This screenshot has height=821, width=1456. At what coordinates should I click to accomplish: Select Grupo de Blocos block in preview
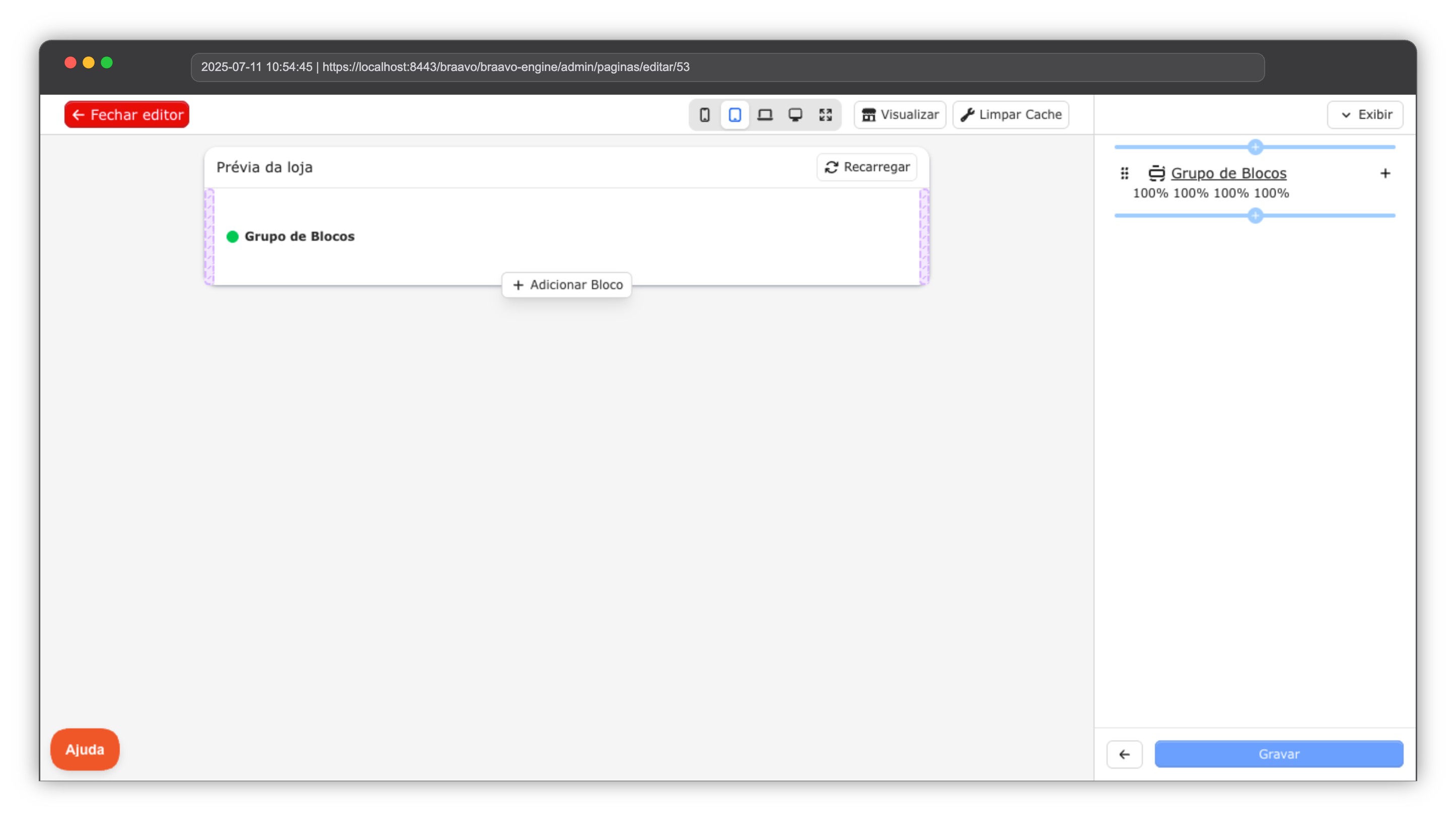coord(299,236)
